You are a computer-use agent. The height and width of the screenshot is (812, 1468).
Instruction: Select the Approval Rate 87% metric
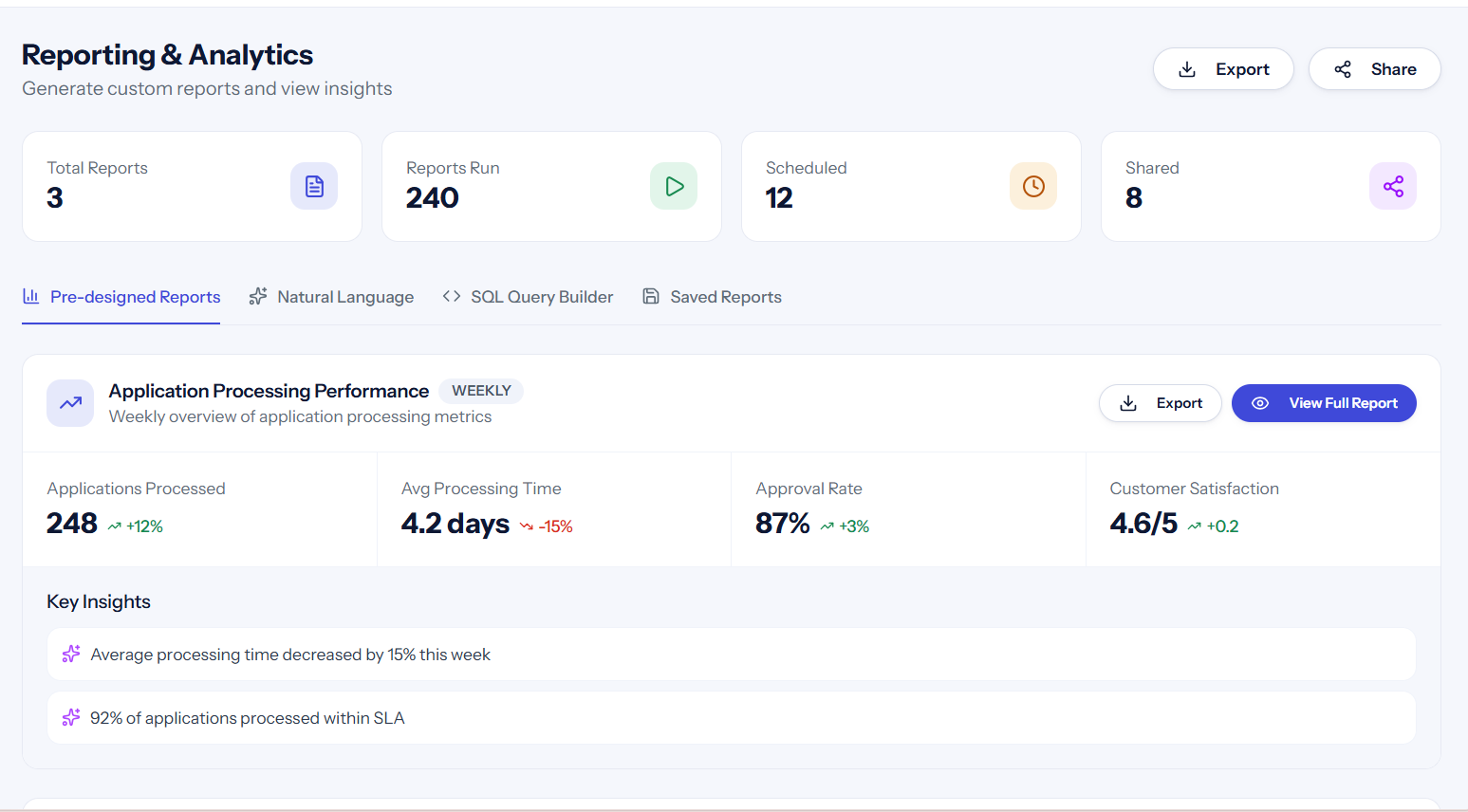(x=908, y=509)
